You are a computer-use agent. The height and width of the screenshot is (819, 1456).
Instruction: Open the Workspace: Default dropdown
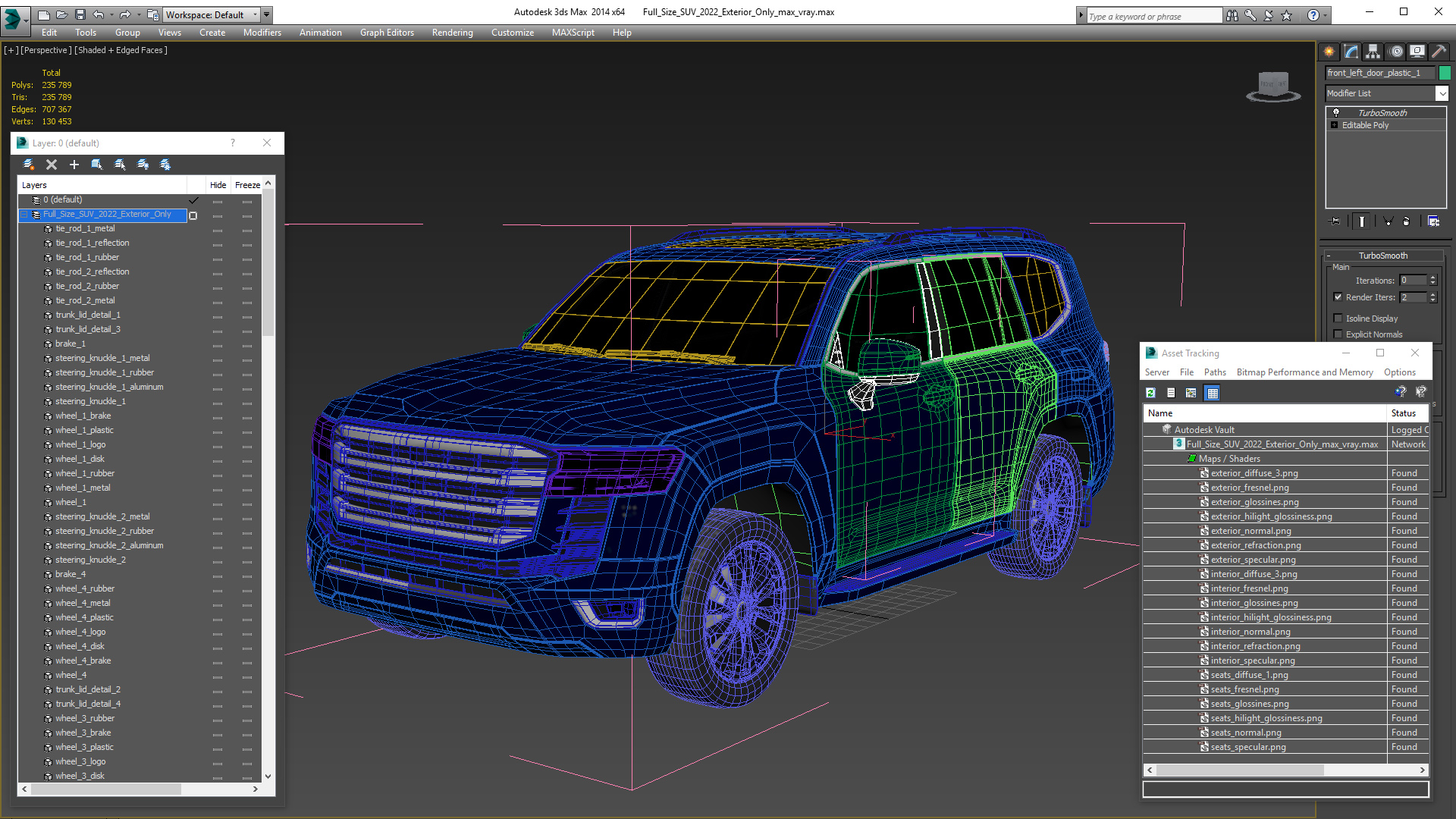(212, 14)
